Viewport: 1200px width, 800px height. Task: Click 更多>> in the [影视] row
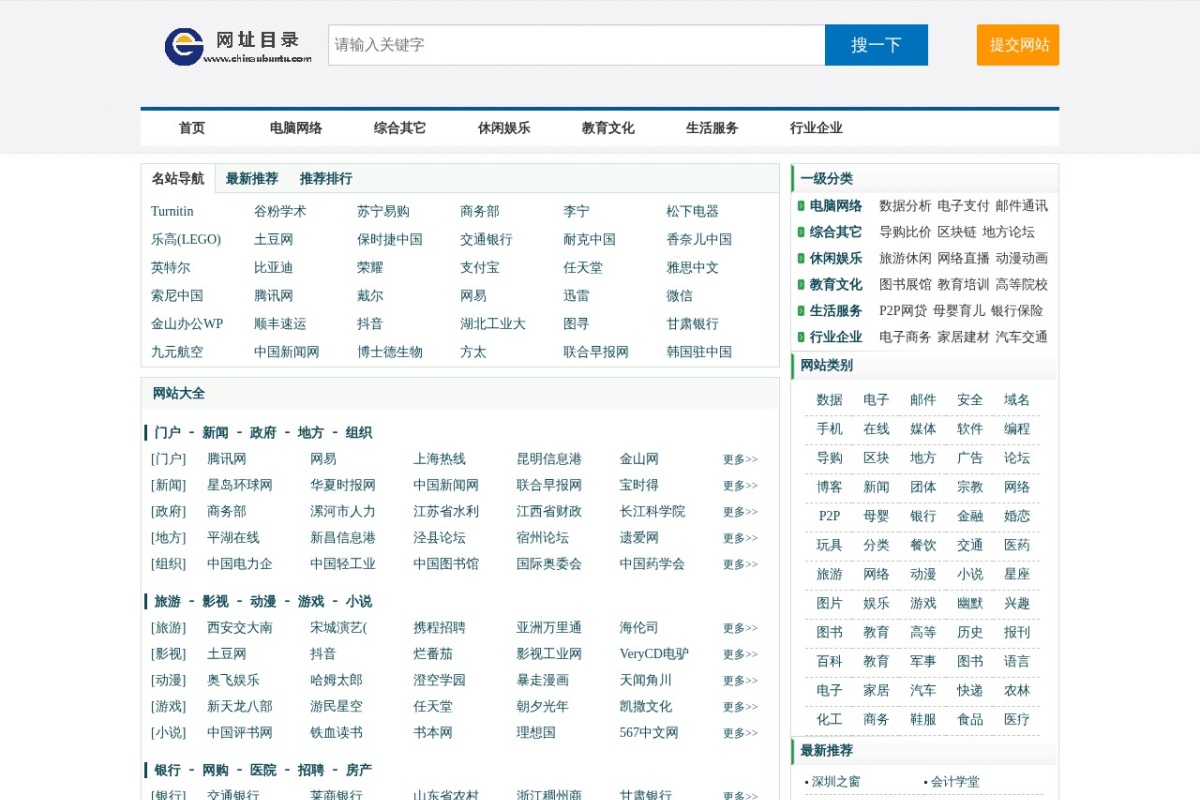point(740,655)
